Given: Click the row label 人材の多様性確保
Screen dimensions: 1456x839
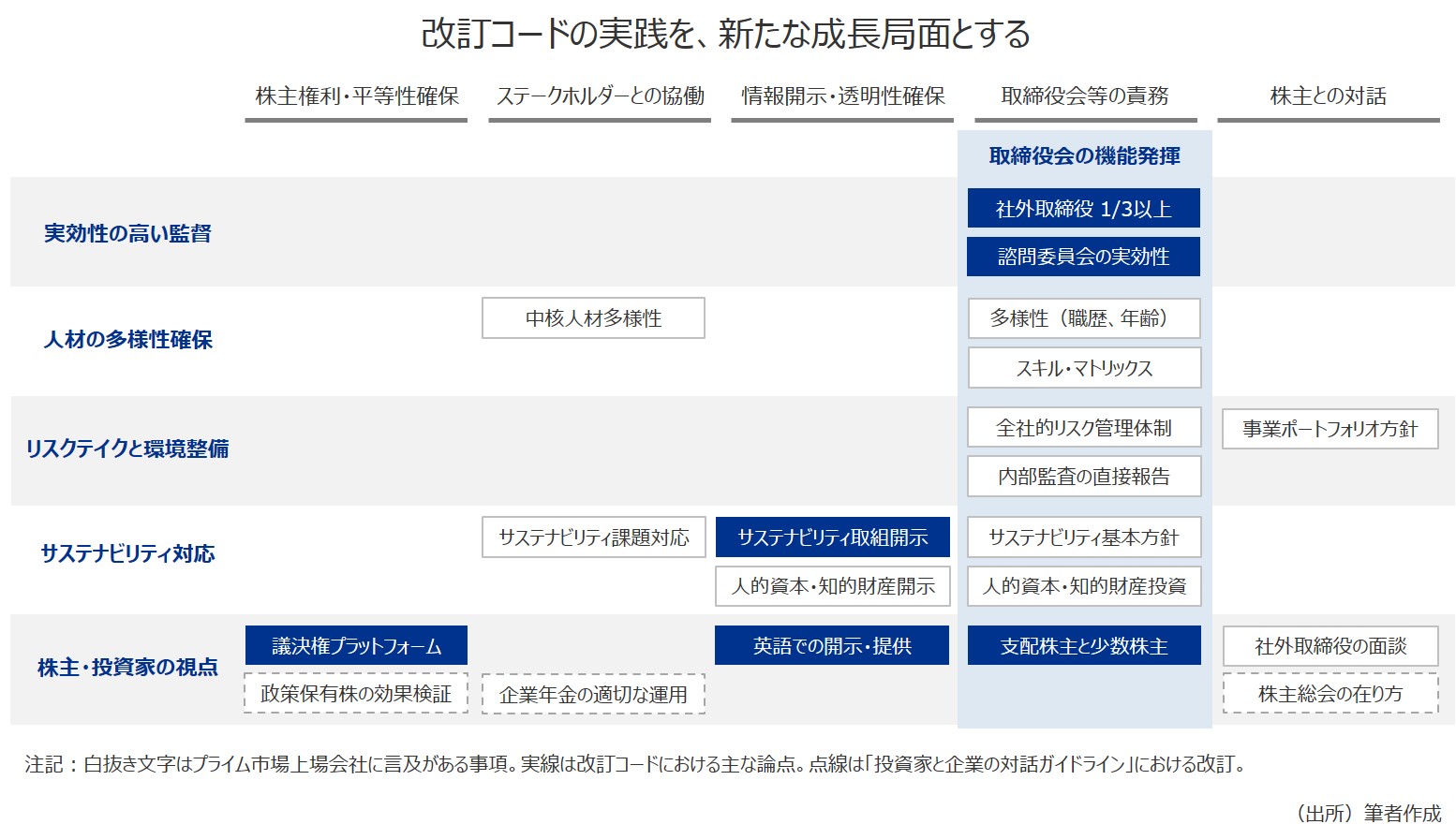Looking at the screenshot, I should (x=128, y=339).
